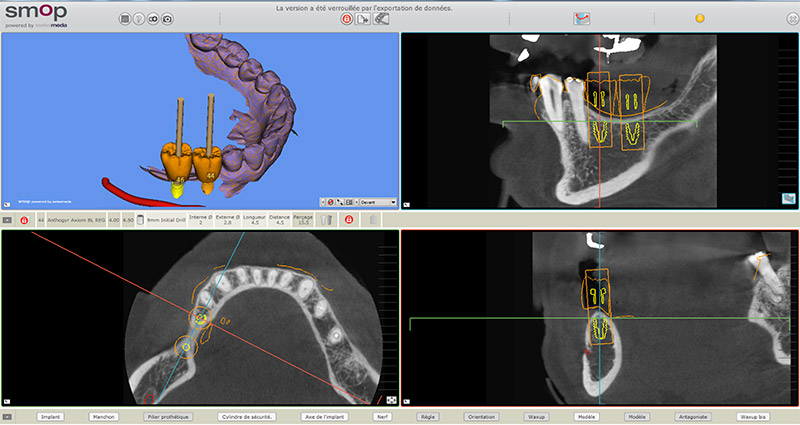The width and height of the screenshot is (800, 425).
Task: Click the Cylindre de sécurité button
Action: pos(246,415)
